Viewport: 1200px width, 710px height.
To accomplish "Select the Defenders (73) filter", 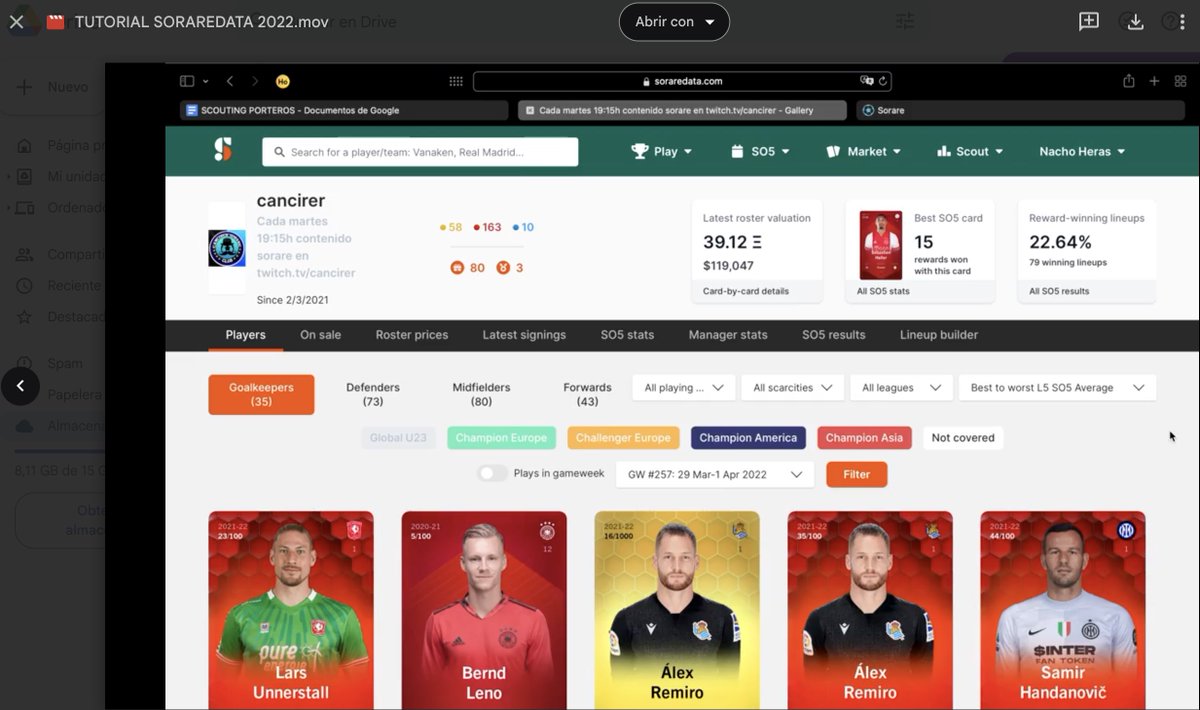I will (x=373, y=394).
